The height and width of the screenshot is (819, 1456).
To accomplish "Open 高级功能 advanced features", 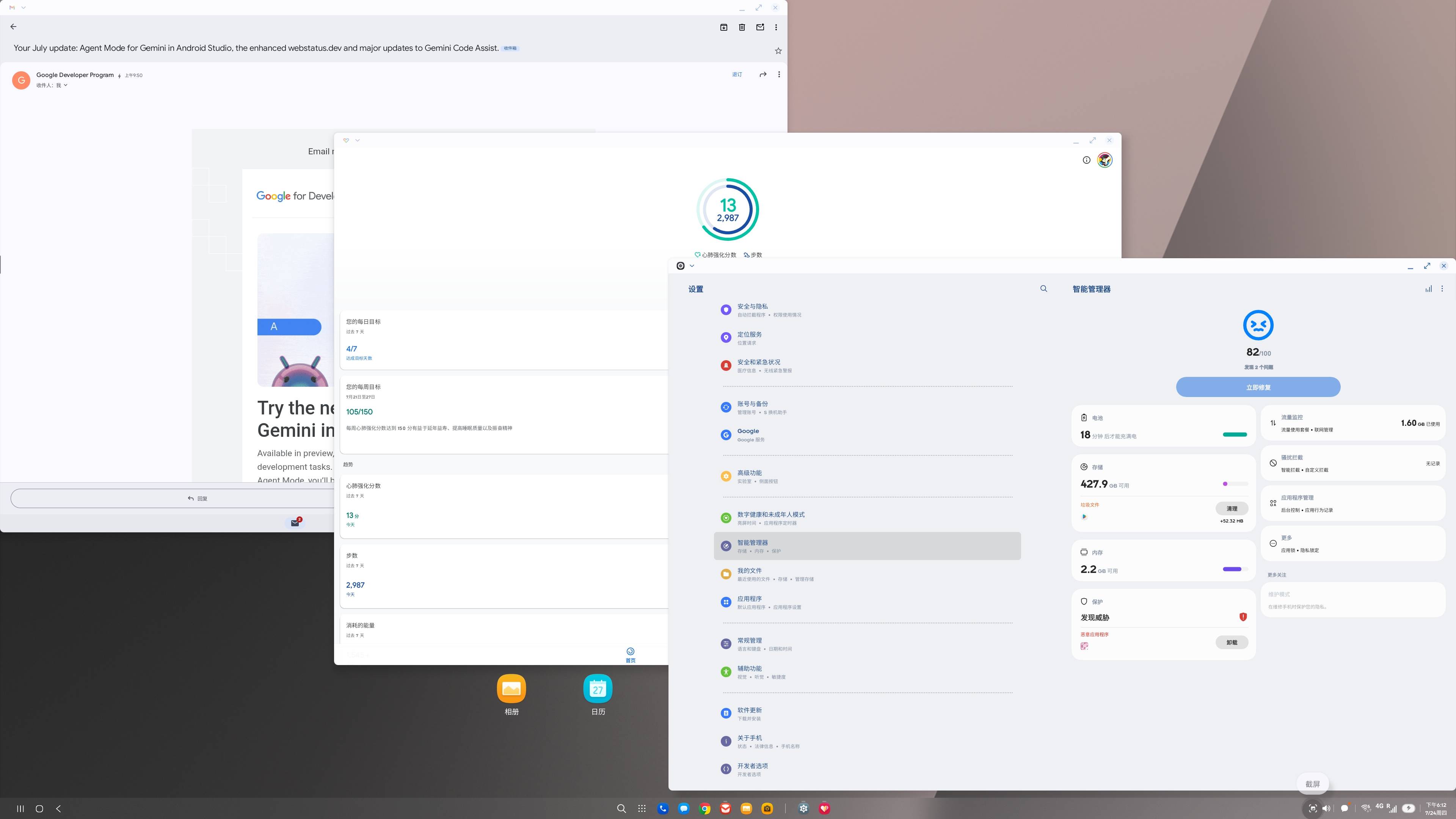I will pos(867,477).
